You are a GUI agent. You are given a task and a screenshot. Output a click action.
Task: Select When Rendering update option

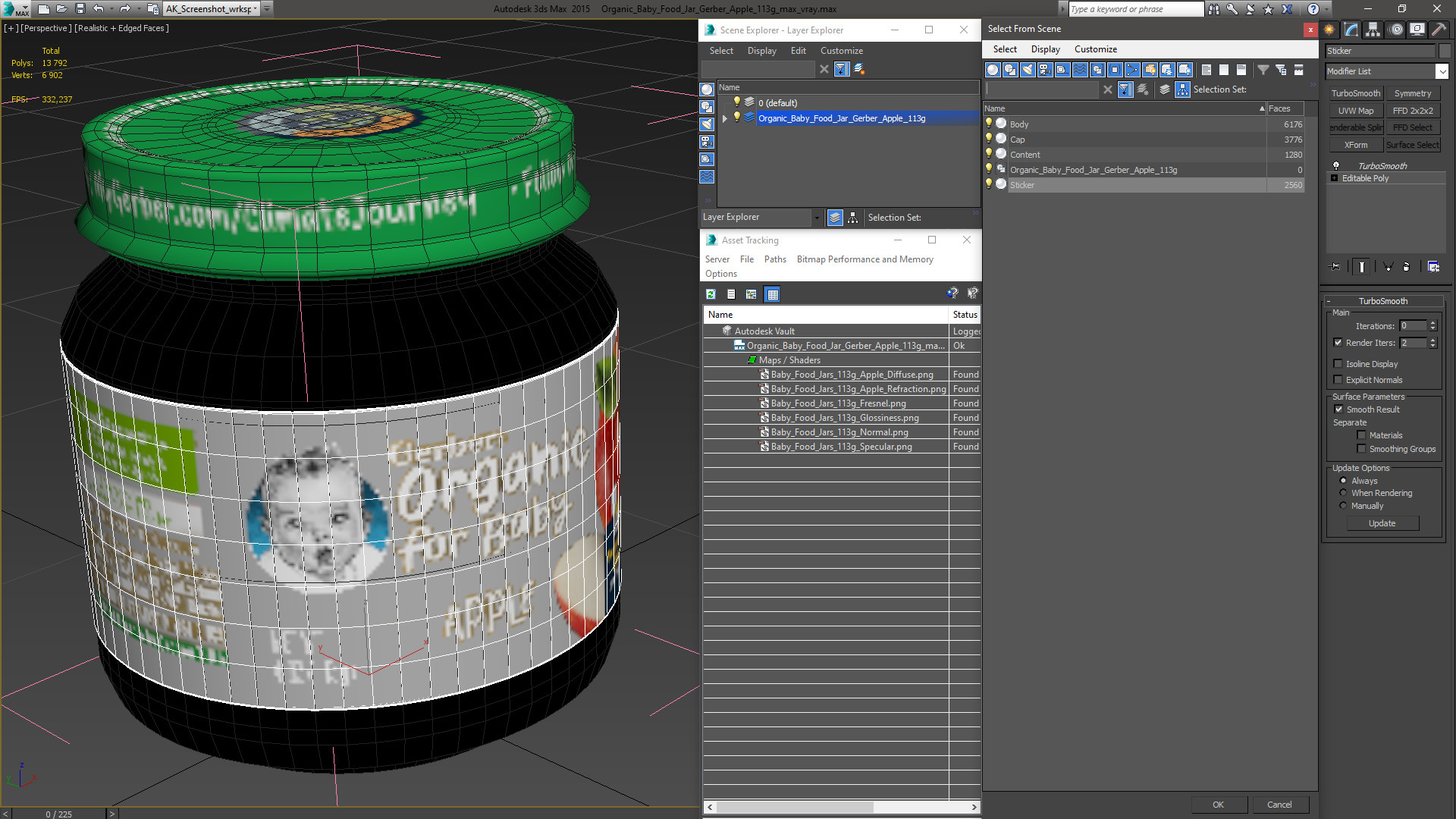1343,493
